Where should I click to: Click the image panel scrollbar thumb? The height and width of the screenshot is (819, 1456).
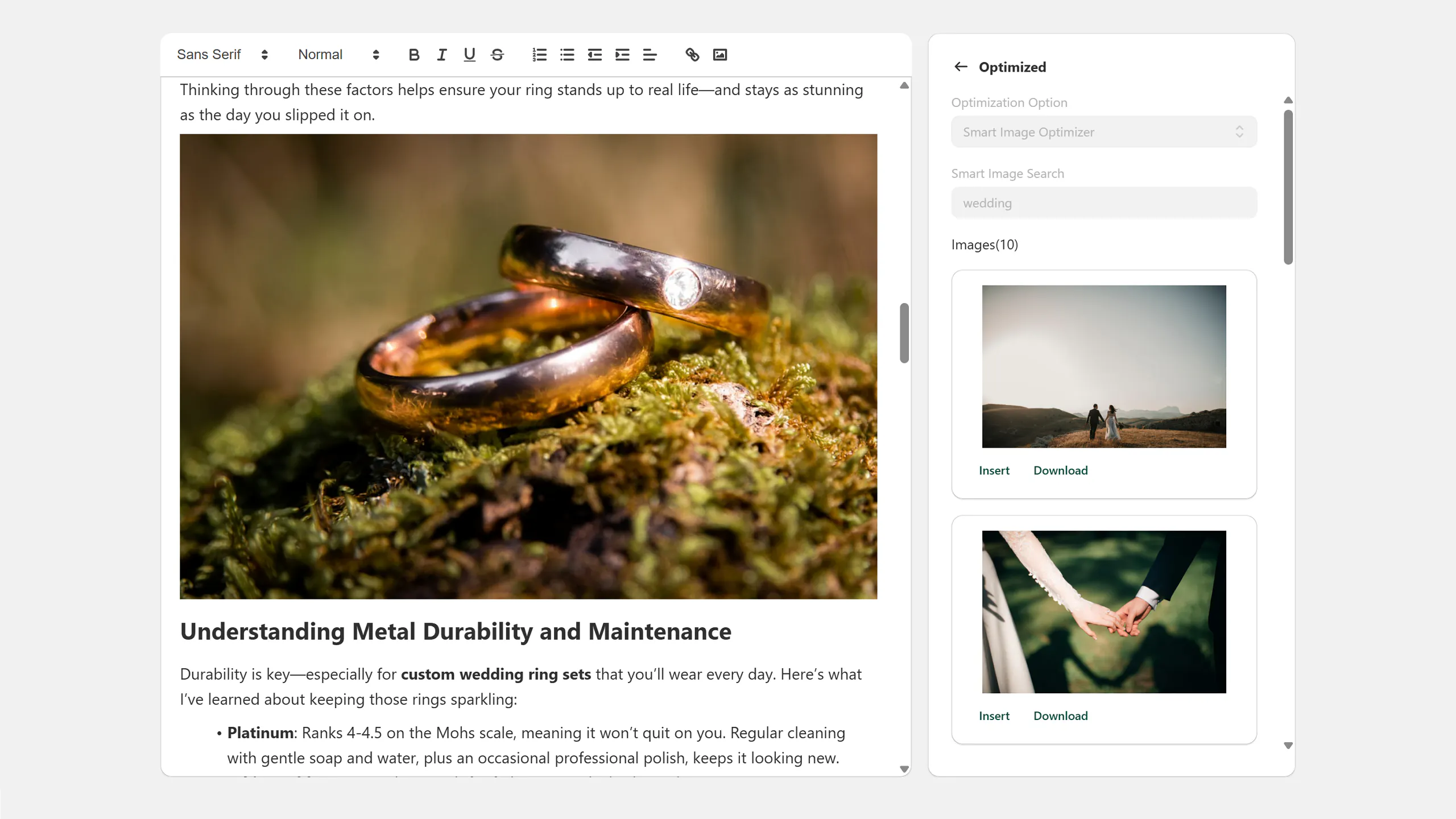pos(1288,187)
